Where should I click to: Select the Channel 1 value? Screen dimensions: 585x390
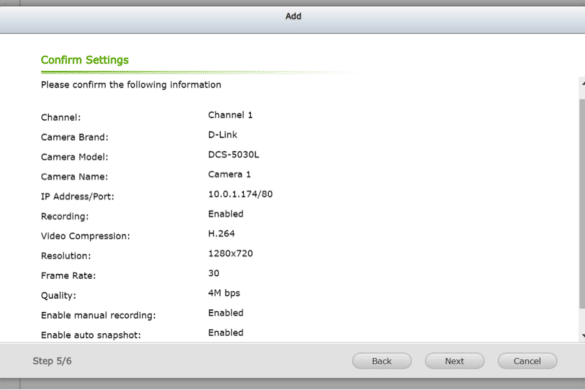click(x=230, y=115)
